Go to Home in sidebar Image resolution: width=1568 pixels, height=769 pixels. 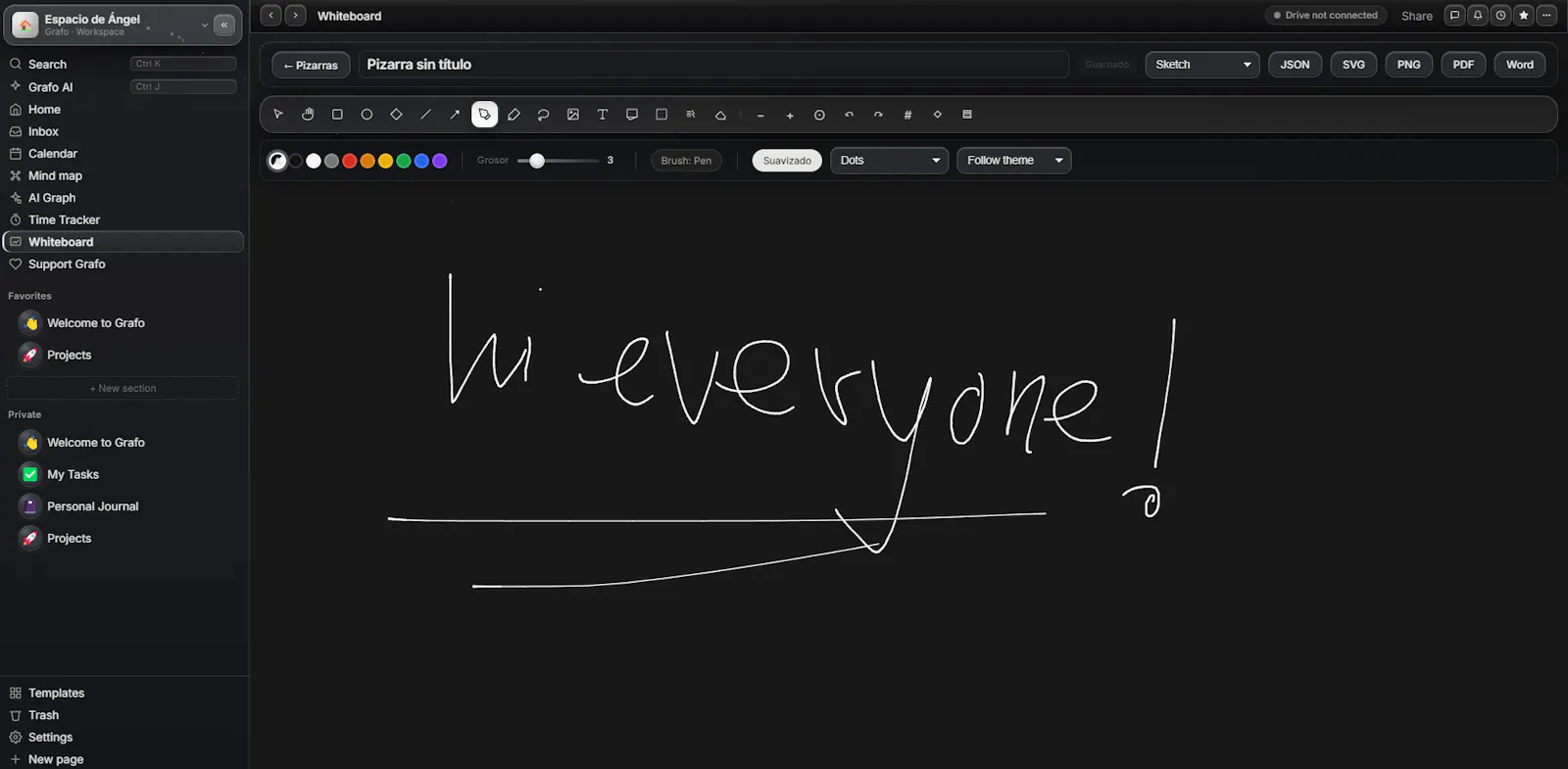[123, 110]
